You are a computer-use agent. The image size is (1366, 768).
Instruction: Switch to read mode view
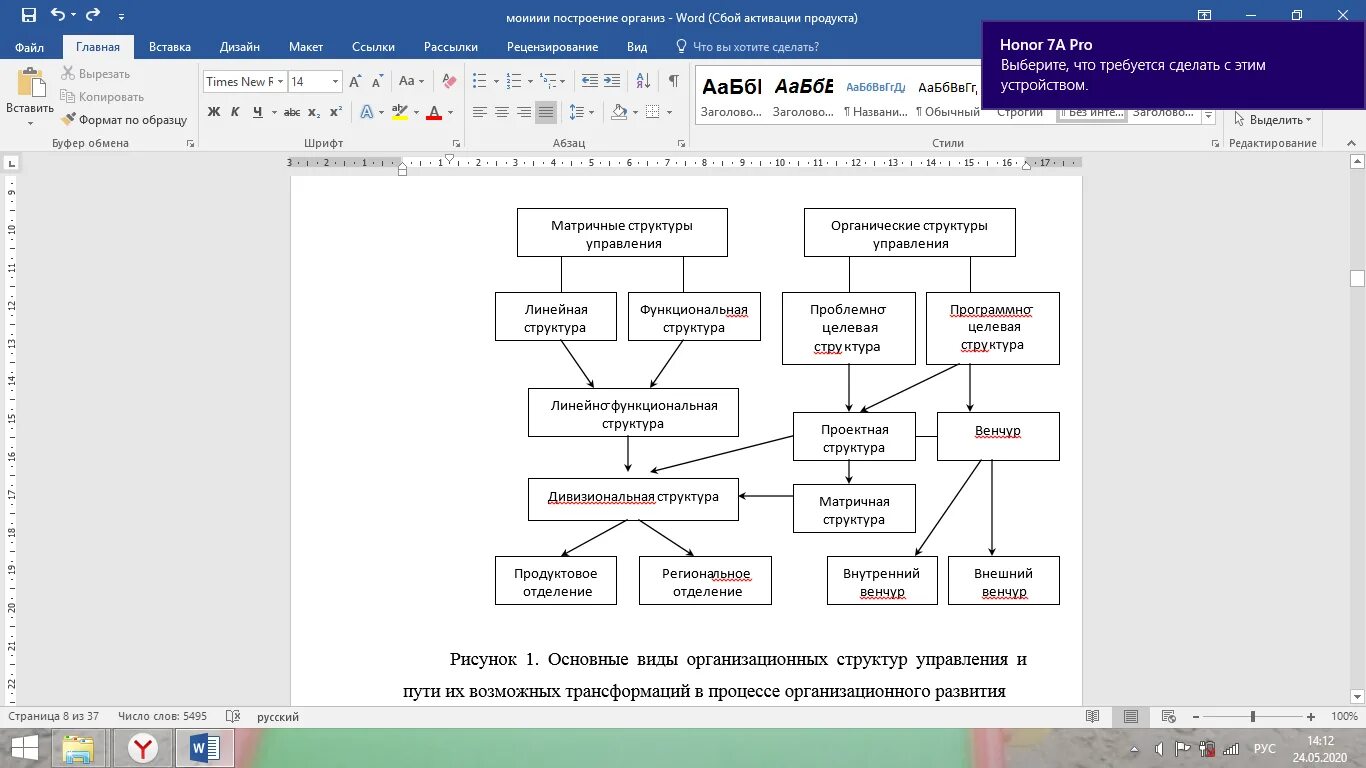[1093, 717]
